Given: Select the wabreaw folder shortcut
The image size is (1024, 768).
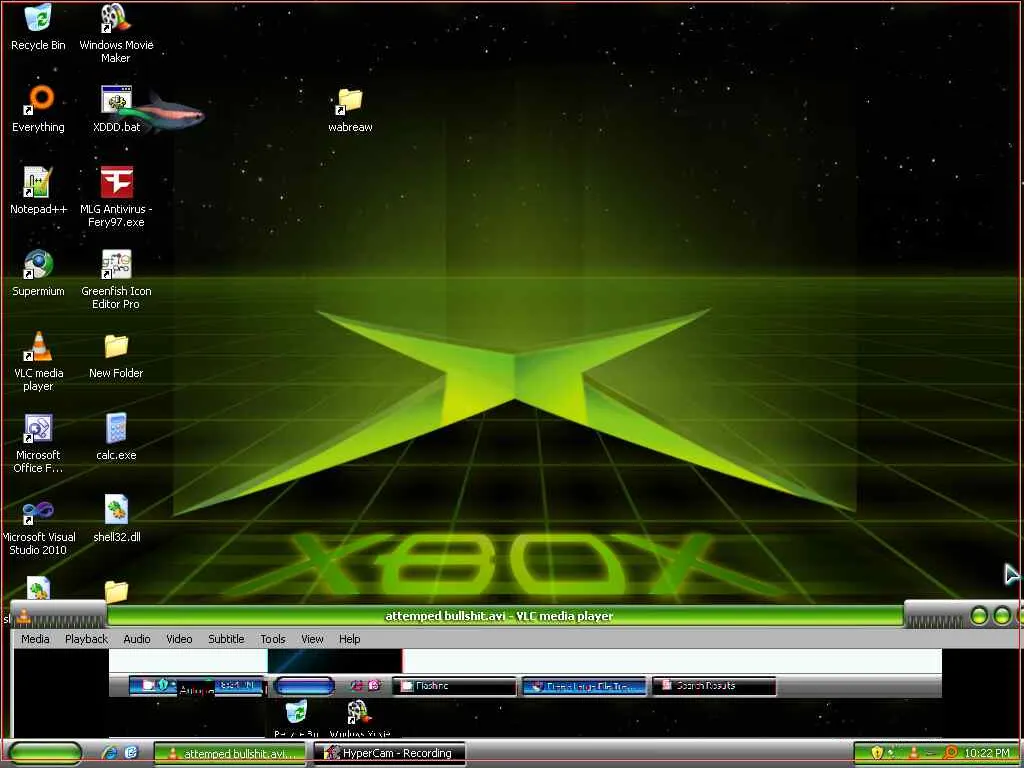Looking at the screenshot, I should click(x=350, y=110).
